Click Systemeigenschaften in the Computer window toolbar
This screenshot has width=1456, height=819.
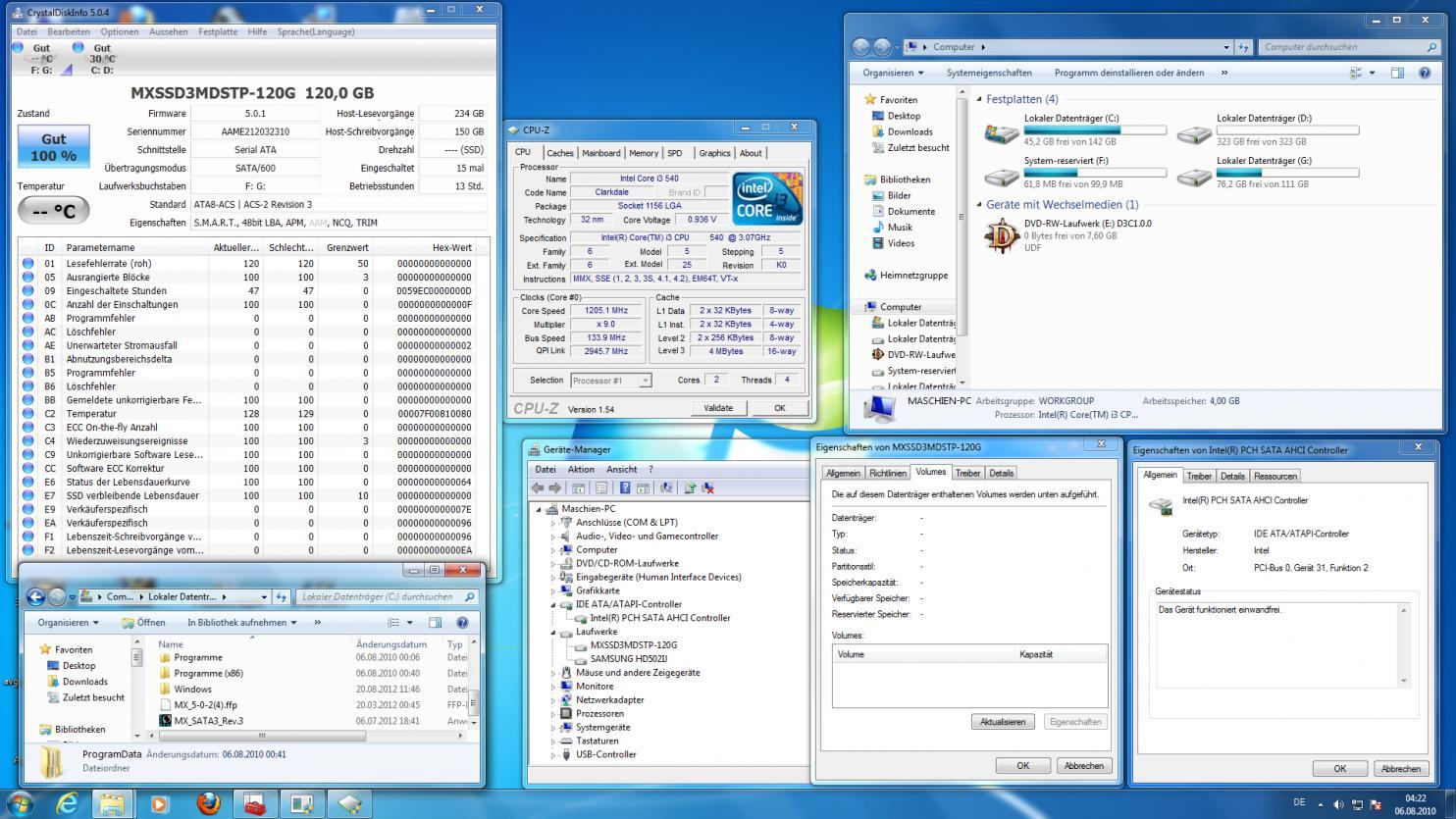coord(989,73)
